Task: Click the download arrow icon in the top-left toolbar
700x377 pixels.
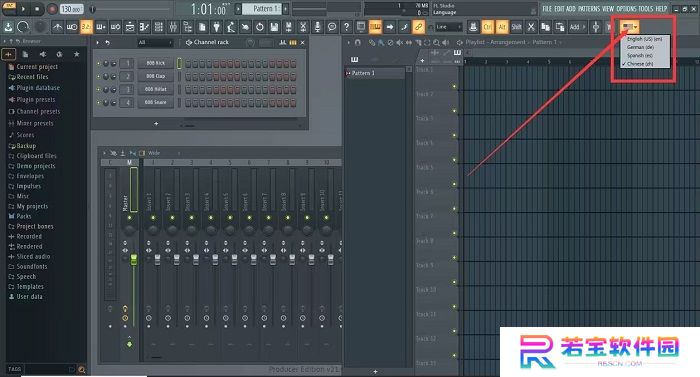Action: [8, 27]
